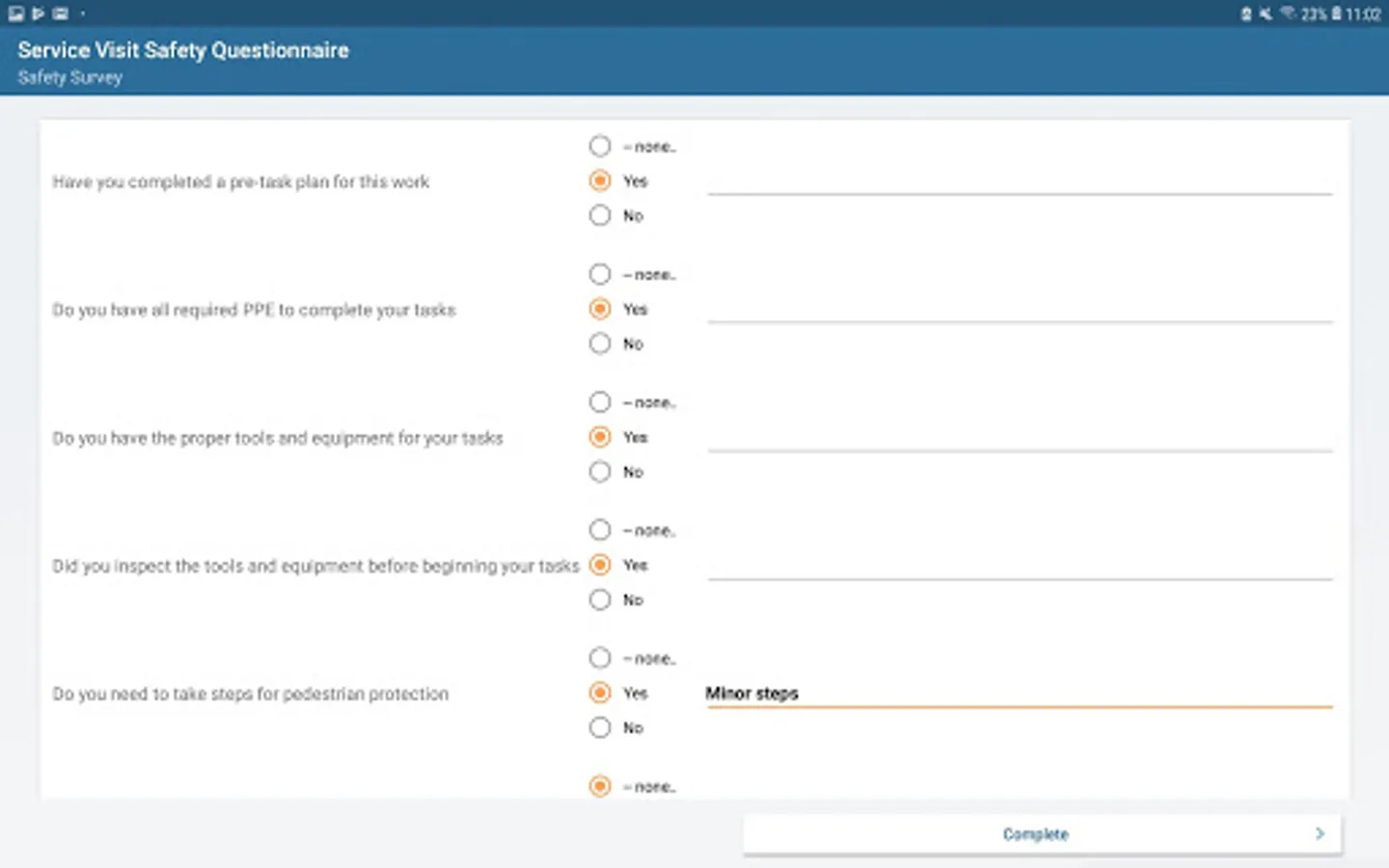Tap the mail notification icon in status bar
Viewport: 1389px width, 868px height.
61,14
